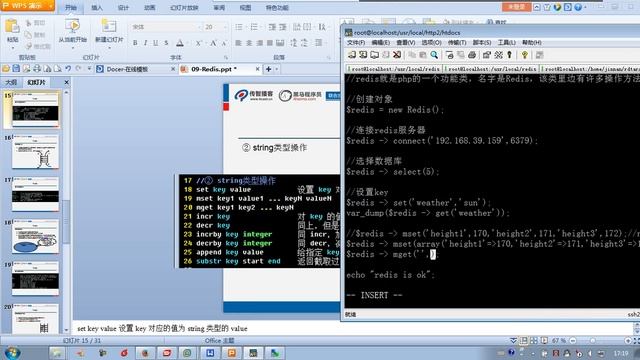Select slide 18 thumbnail
Screen dimensions: 640x360
(x=36, y=236)
